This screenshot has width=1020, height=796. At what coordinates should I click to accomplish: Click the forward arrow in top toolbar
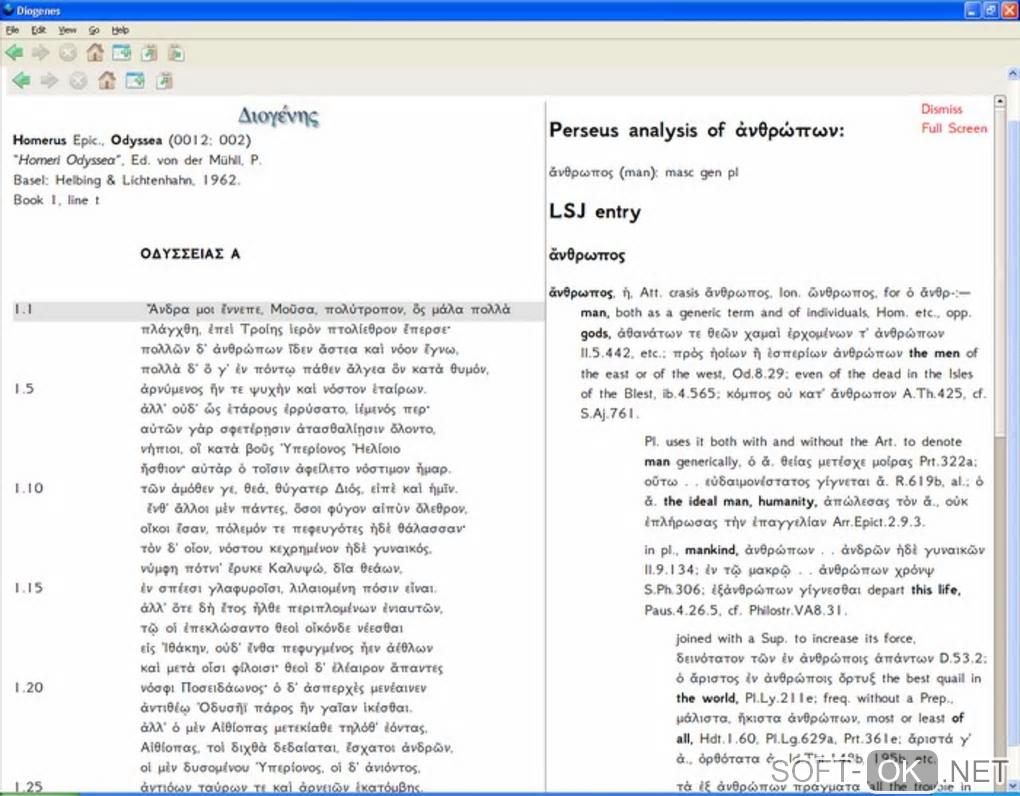point(40,53)
